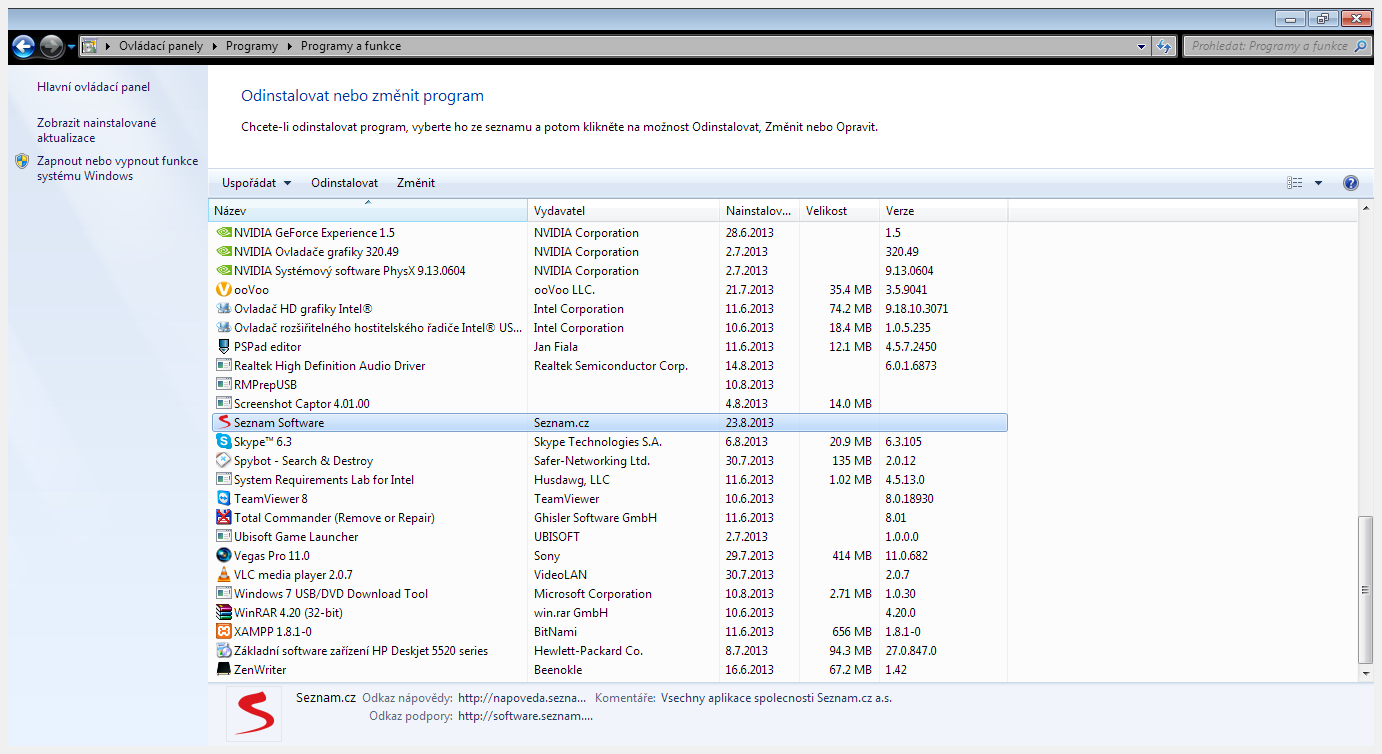Open Zapnout nebo vypnout funkce systému Windows
Viewport: 1382px width, 754px height.
[x=117, y=168]
